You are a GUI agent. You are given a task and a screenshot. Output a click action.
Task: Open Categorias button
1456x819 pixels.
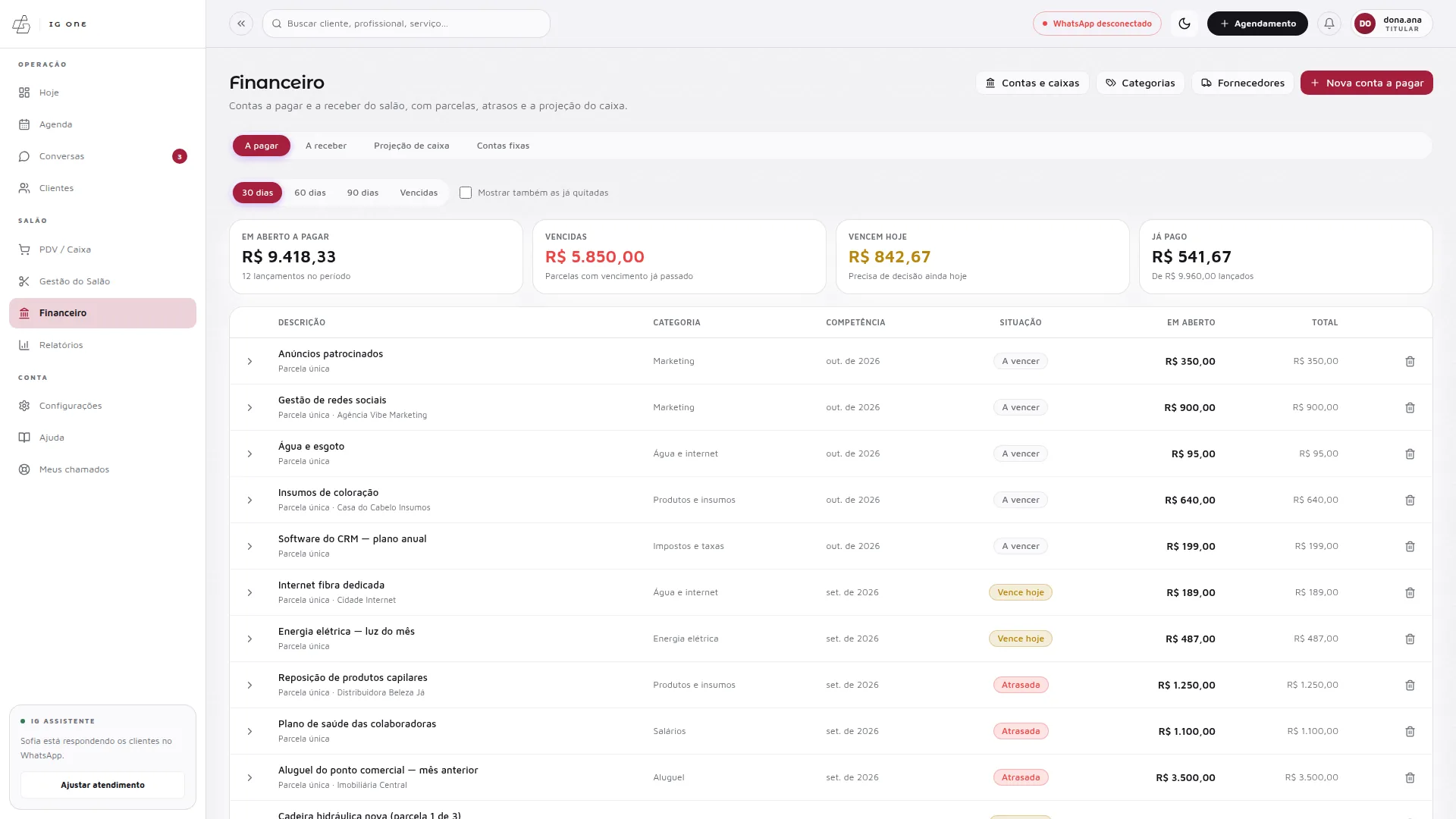(x=1140, y=83)
